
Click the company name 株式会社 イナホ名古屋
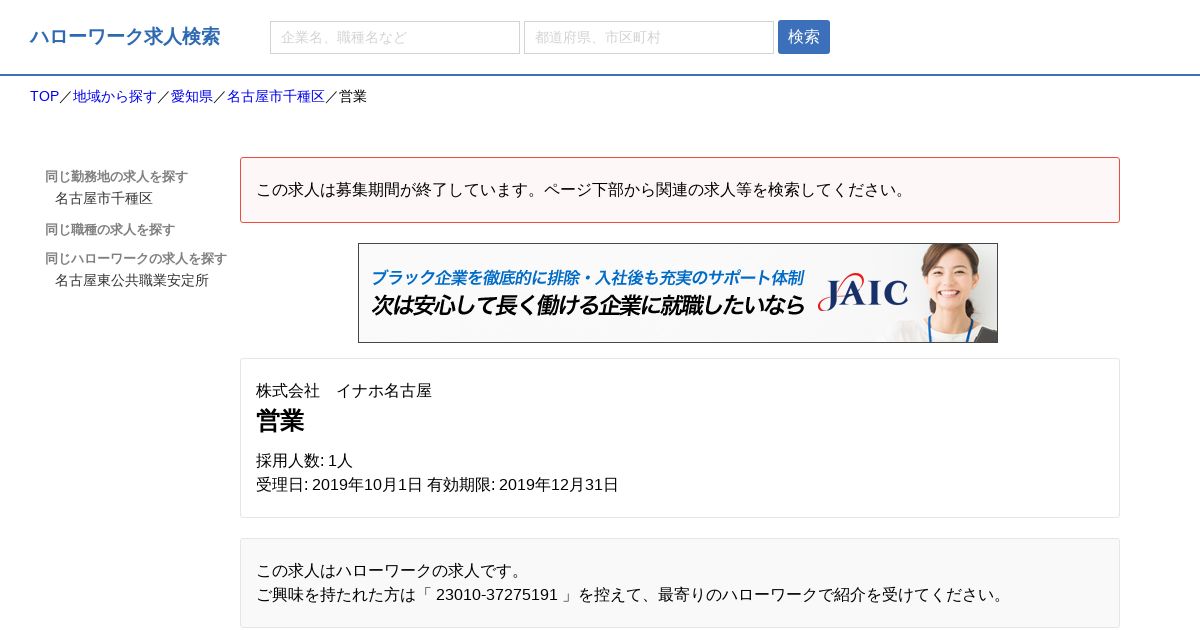pos(344,390)
